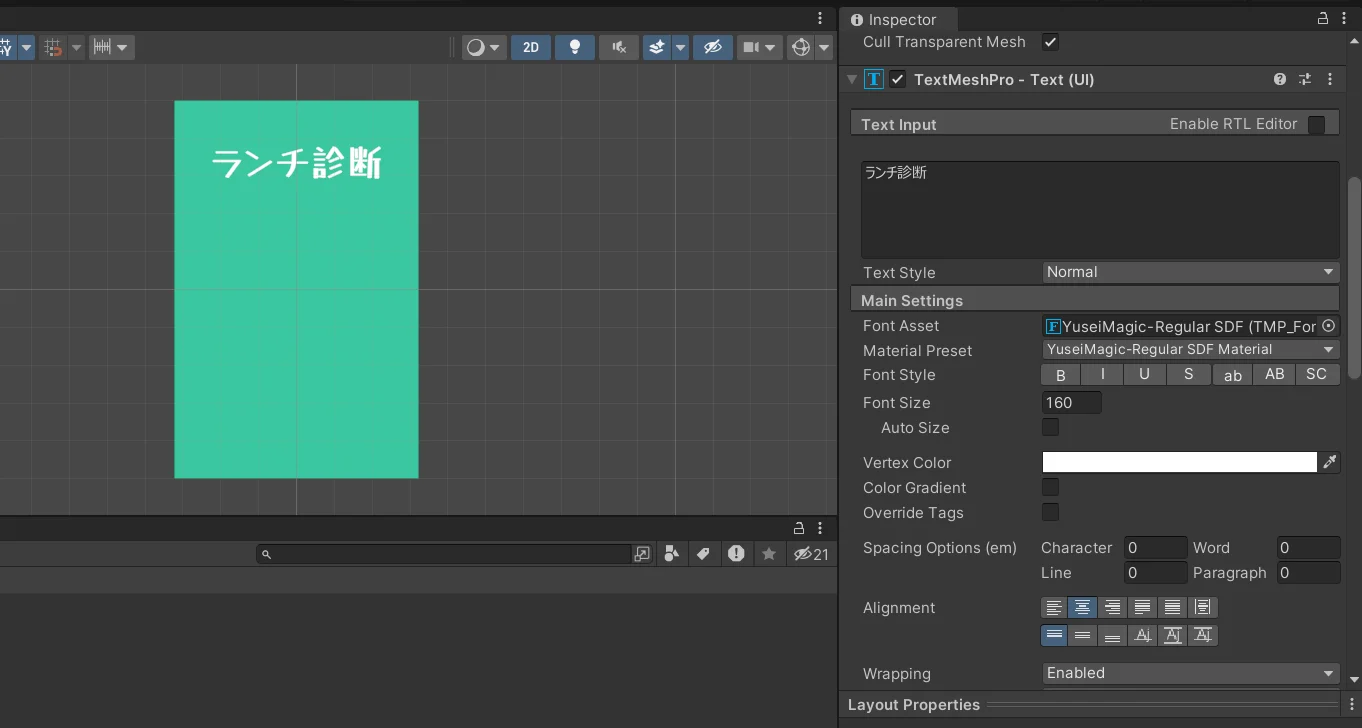Set horizontal alignment to Right
Image resolution: width=1362 pixels, height=728 pixels.
coord(1112,607)
